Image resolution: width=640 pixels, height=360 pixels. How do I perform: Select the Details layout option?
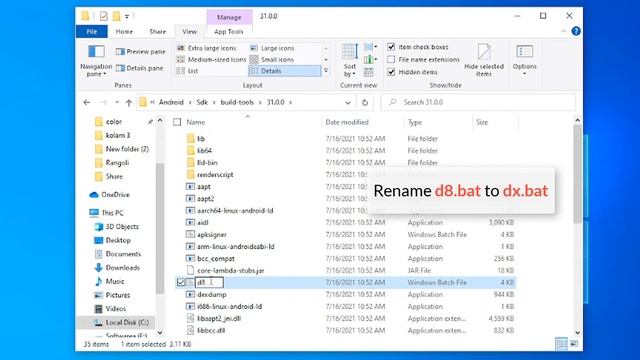[284, 71]
